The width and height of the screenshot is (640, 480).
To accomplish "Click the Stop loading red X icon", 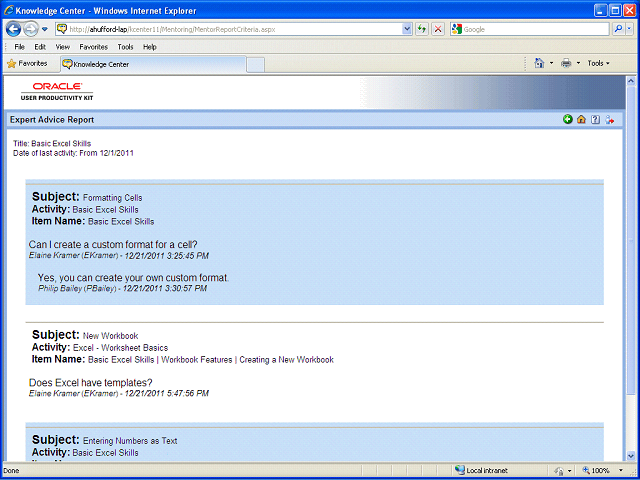I will point(438,29).
